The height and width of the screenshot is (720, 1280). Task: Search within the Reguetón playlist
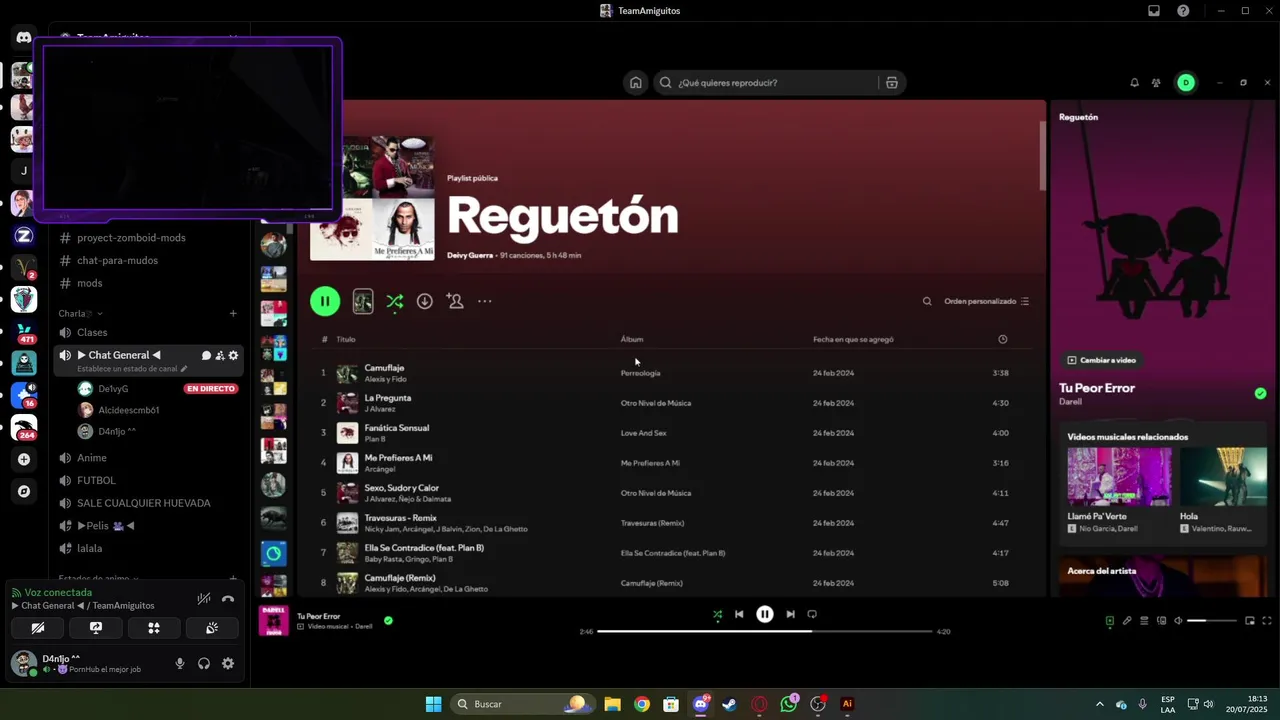[927, 301]
